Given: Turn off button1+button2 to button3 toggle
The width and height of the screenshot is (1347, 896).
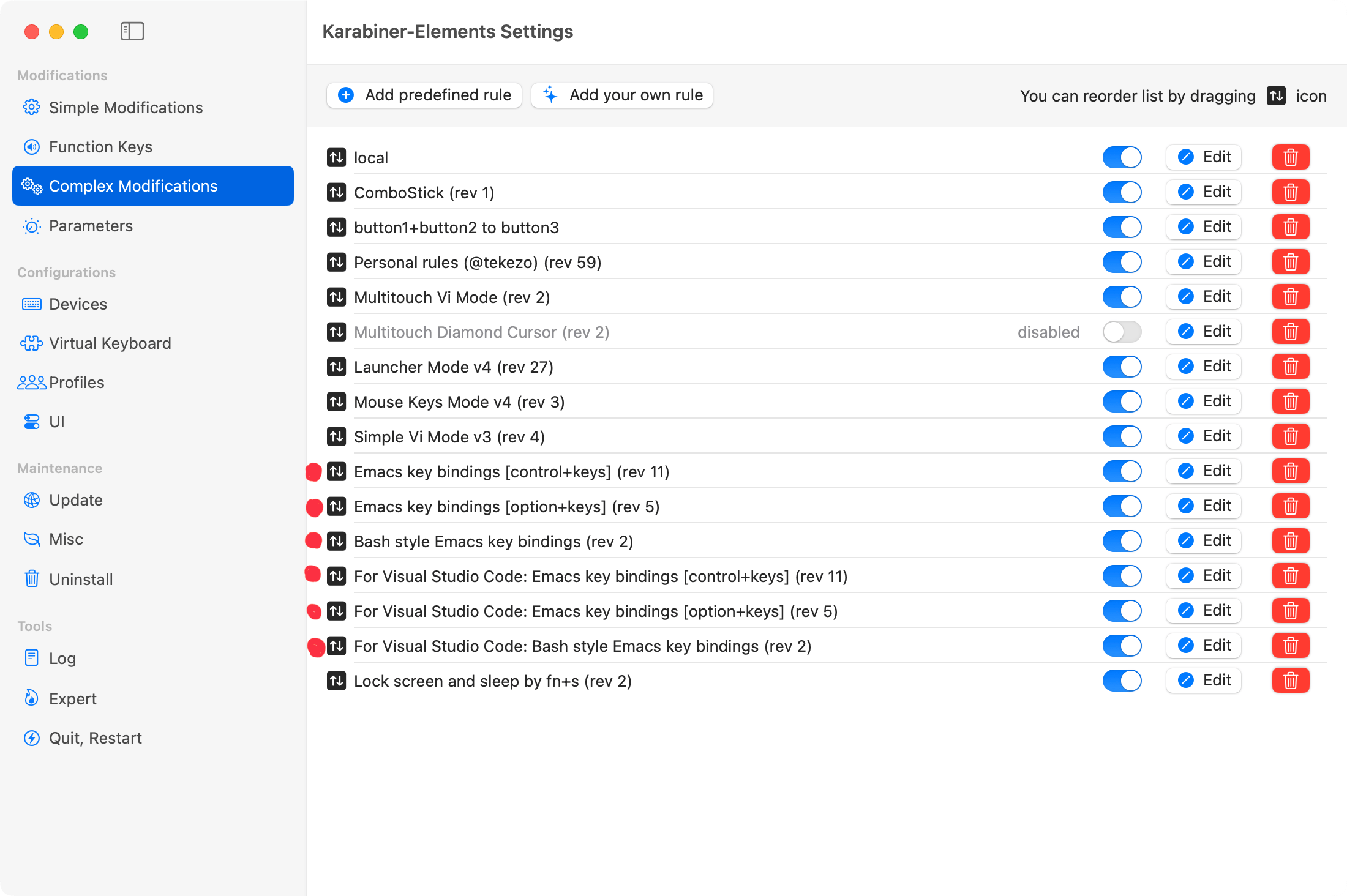Looking at the screenshot, I should (1122, 227).
